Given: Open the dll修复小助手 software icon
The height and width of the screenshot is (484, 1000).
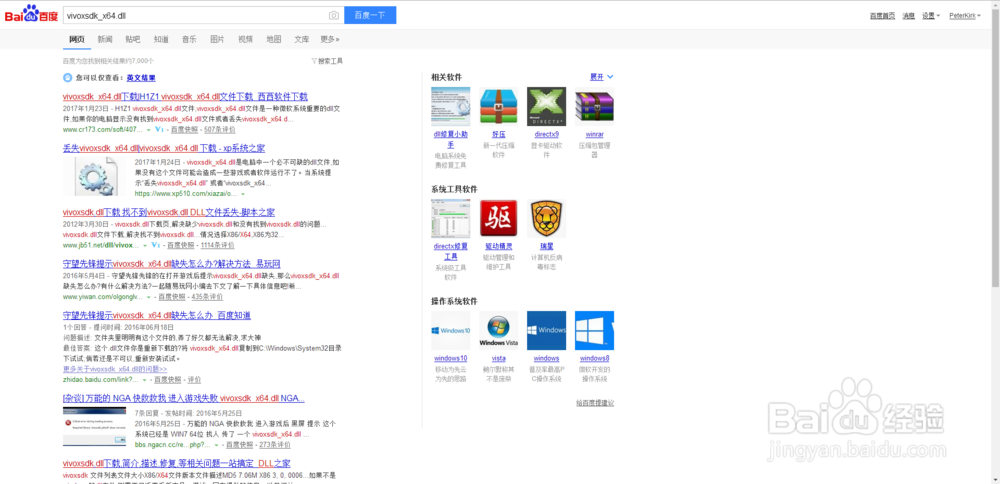Looking at the screenshot, I should click(450, 106).
